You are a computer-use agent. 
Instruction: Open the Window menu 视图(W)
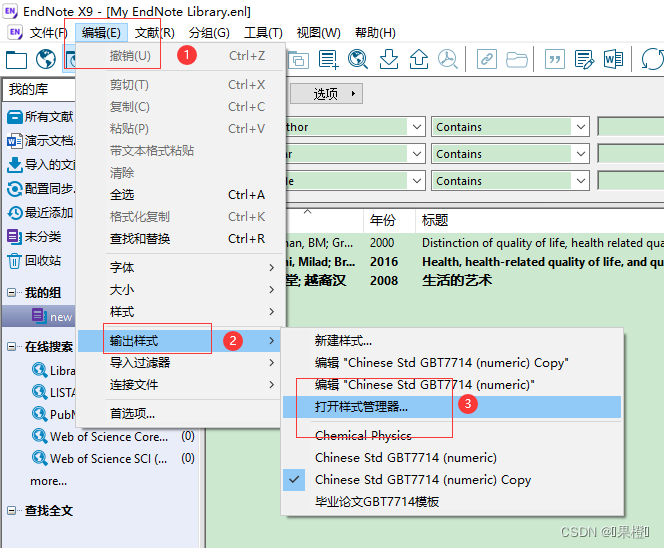click(x=318, y=33)
